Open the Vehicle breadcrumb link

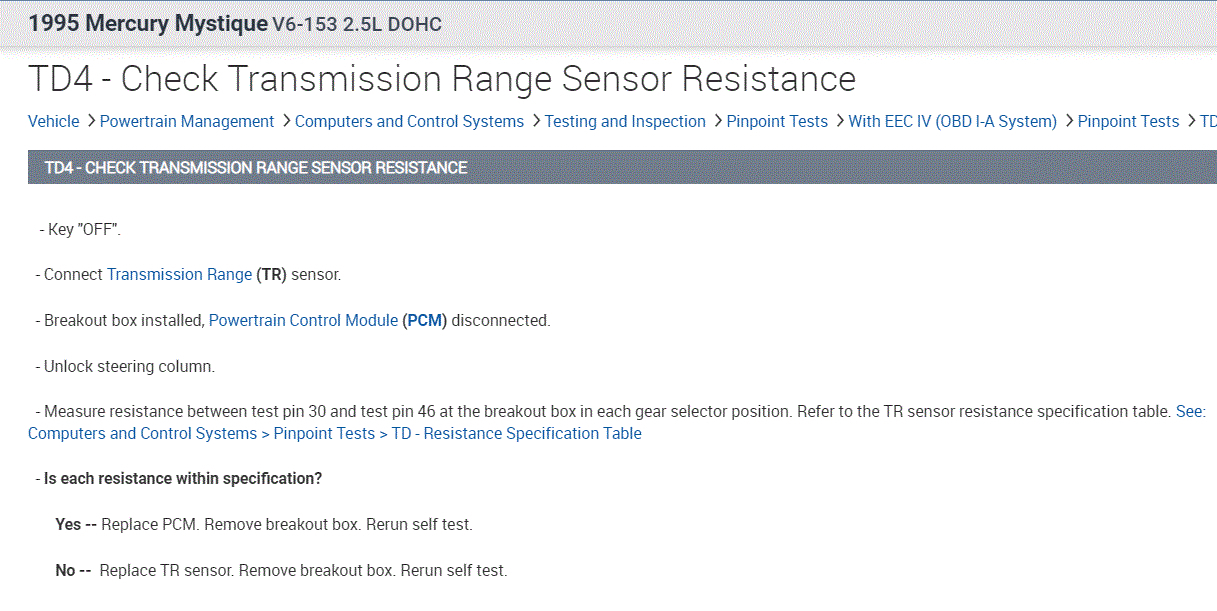53,121
